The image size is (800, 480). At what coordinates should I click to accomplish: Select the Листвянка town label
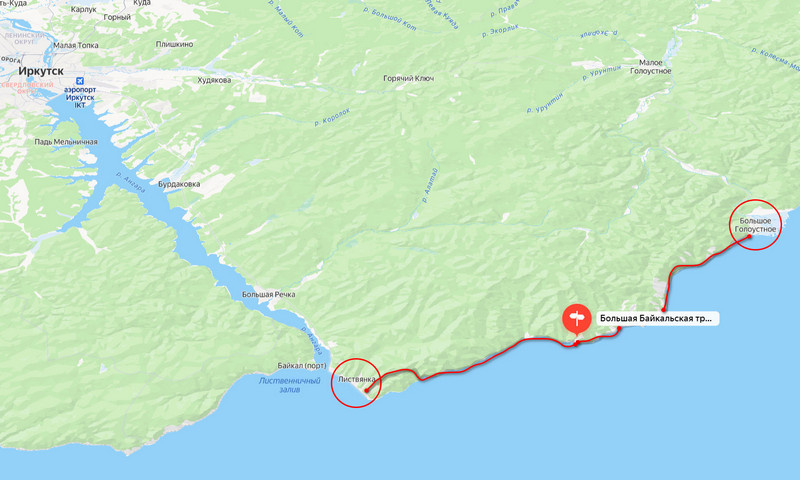coord(357,379)
